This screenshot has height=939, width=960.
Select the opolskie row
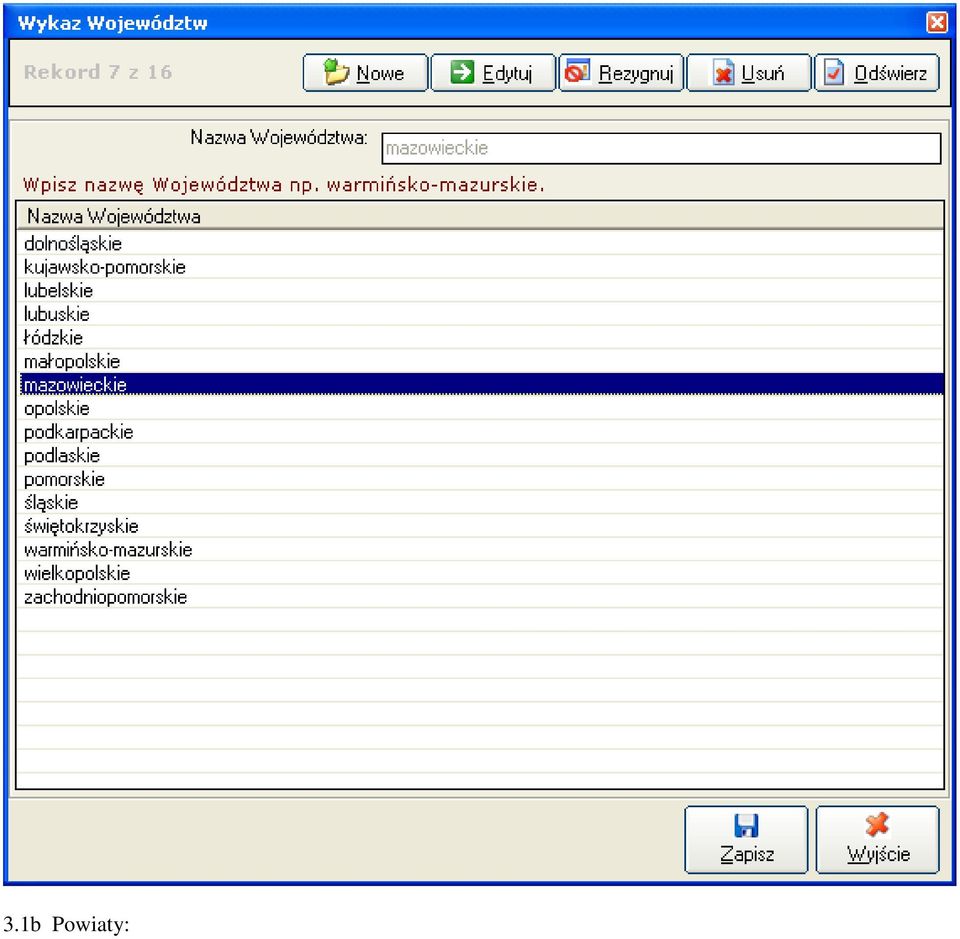pos(481,408)
